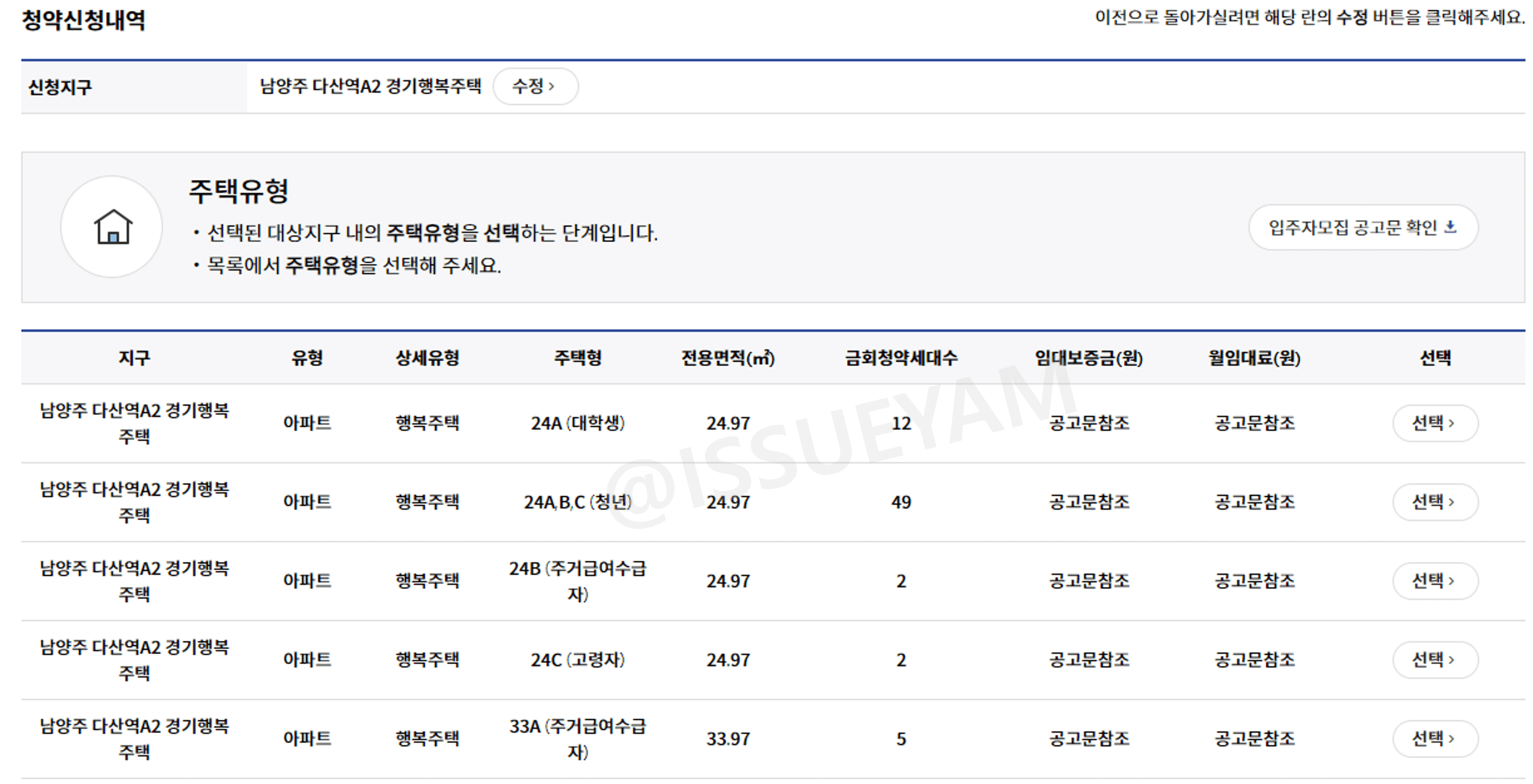
Task: Click the 유형 column header
Action: point(308,358)
